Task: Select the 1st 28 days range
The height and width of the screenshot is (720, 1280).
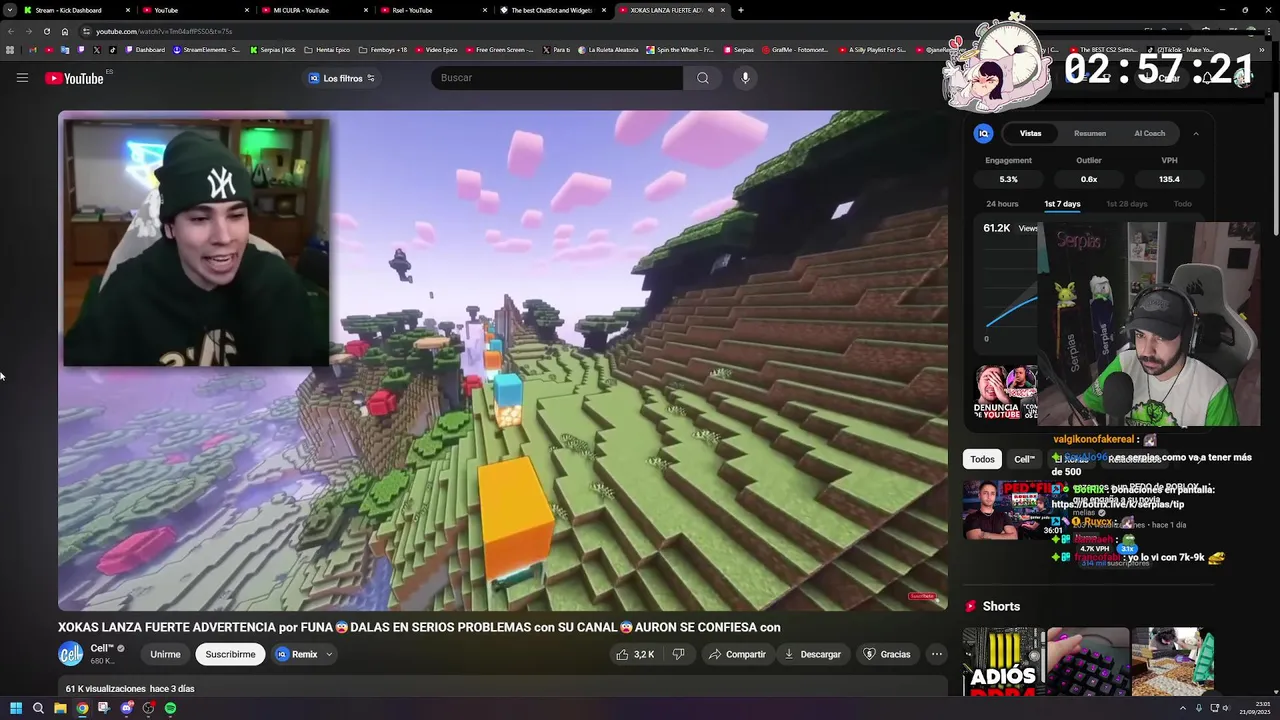Action: (1126, 204)
